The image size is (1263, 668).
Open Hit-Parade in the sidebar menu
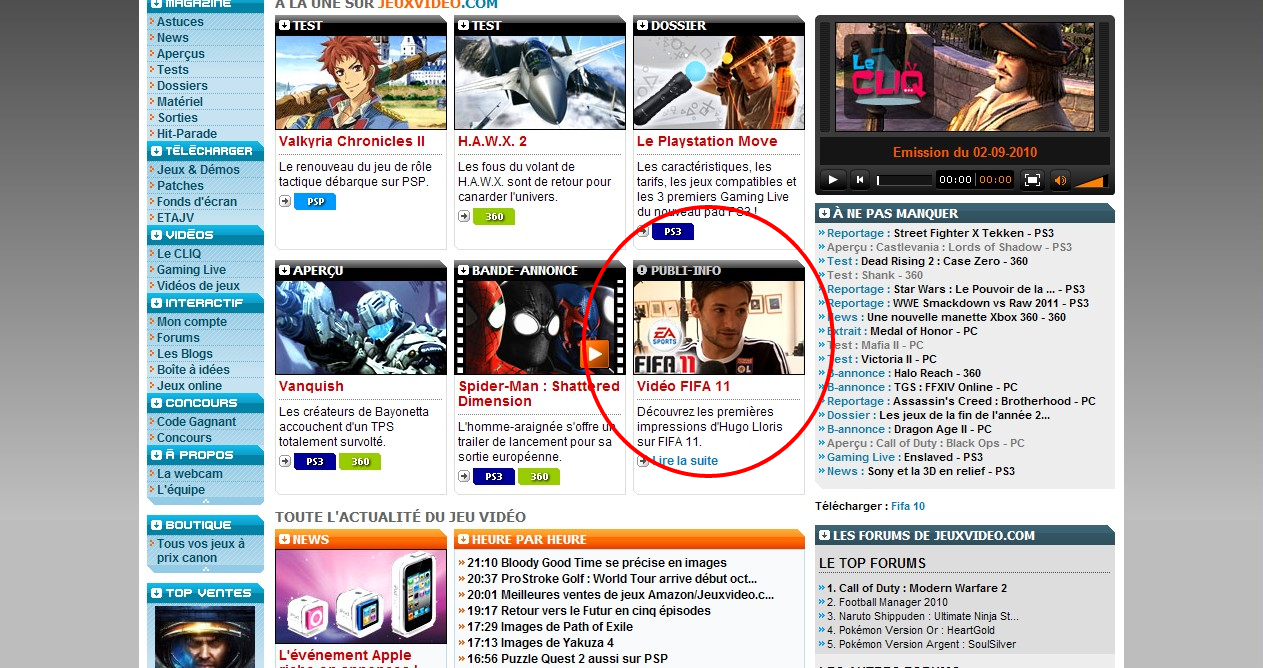coord(187,134)
